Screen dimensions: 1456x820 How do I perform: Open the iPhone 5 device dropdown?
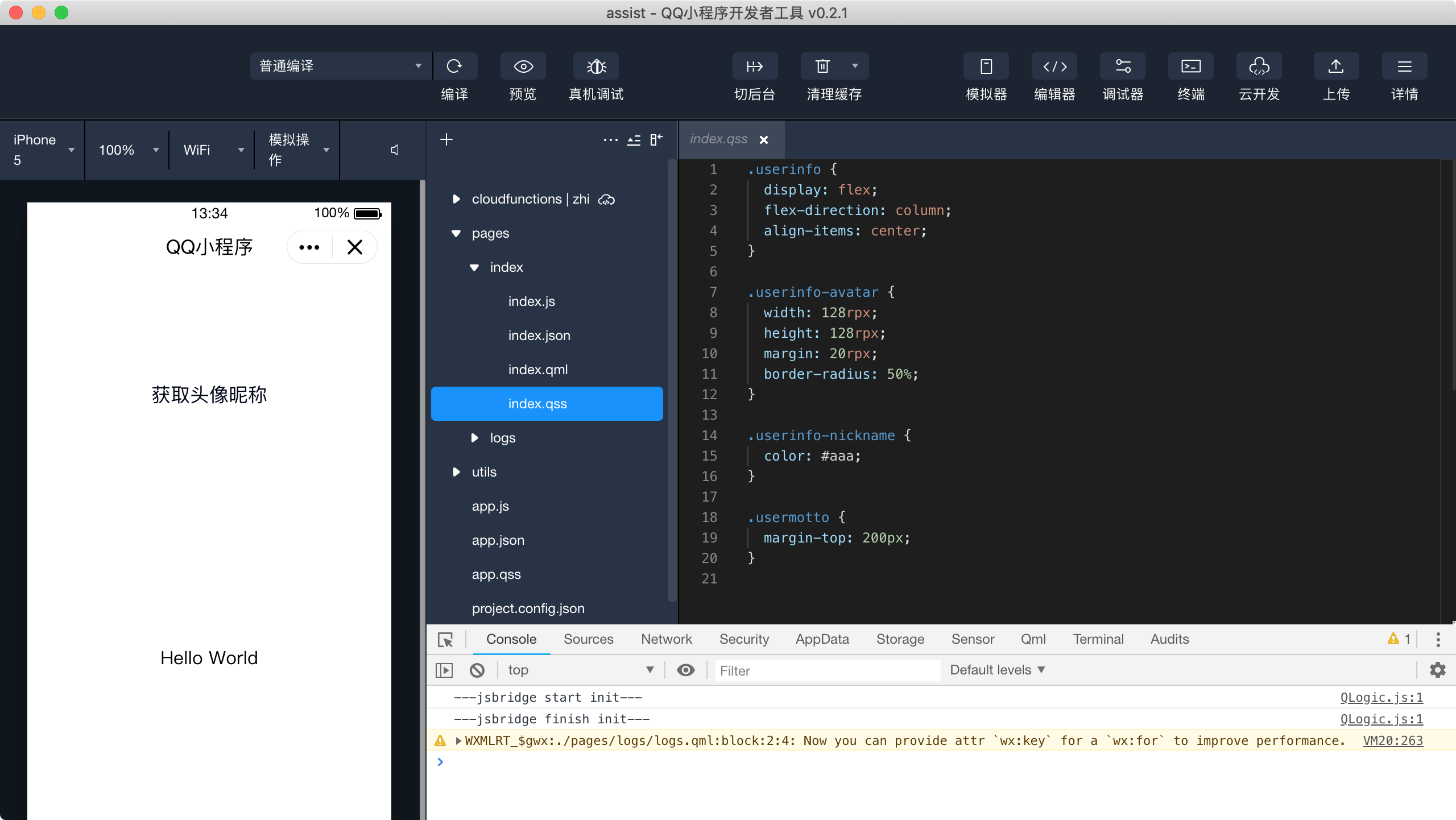click(43, 150)
